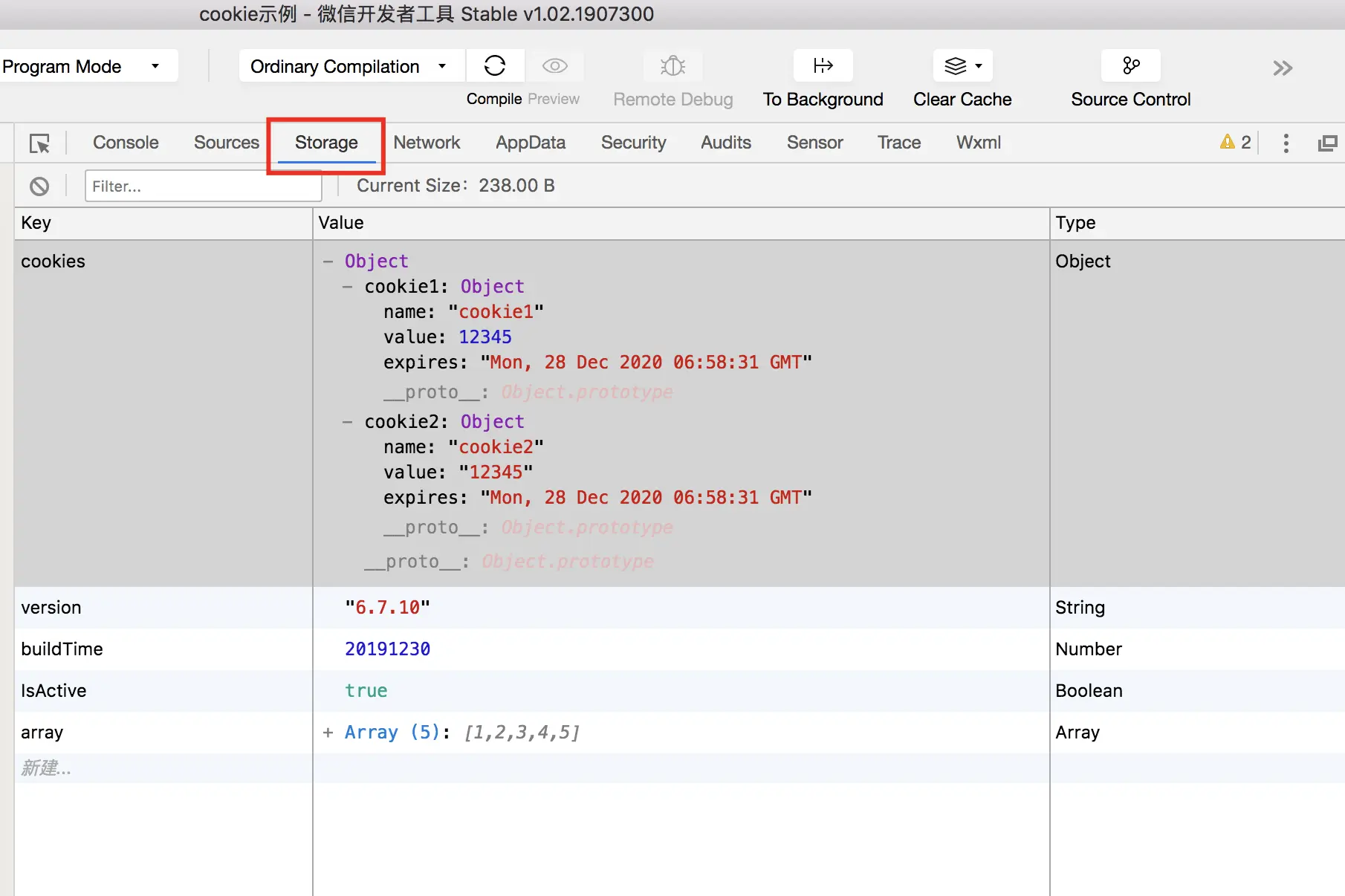Open the Audits tab
Image resolution: width=1345 pixels, height=896 pixels.
pos(726,143)
